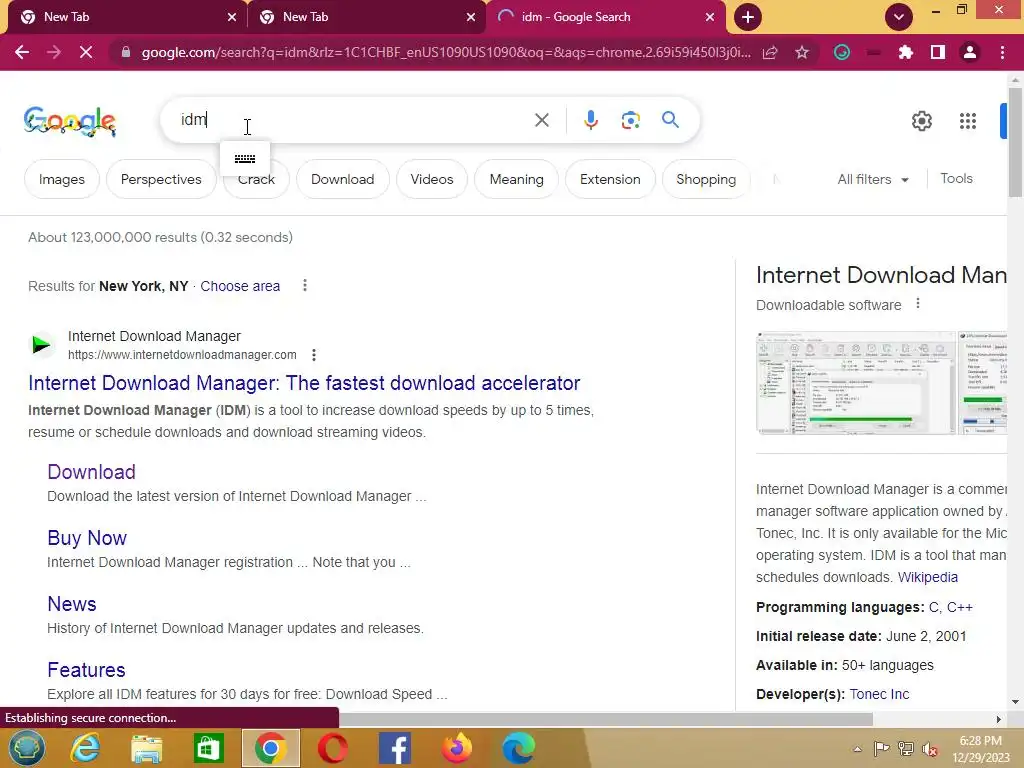Open more options next to Choose area
The image size is (1024, 768).
304,285
